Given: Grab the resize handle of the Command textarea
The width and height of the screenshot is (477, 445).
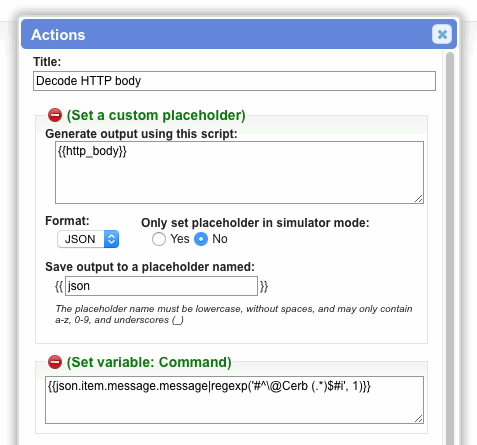Looking at the screenshot, I should pyautogui.click(x=419, y=419).
